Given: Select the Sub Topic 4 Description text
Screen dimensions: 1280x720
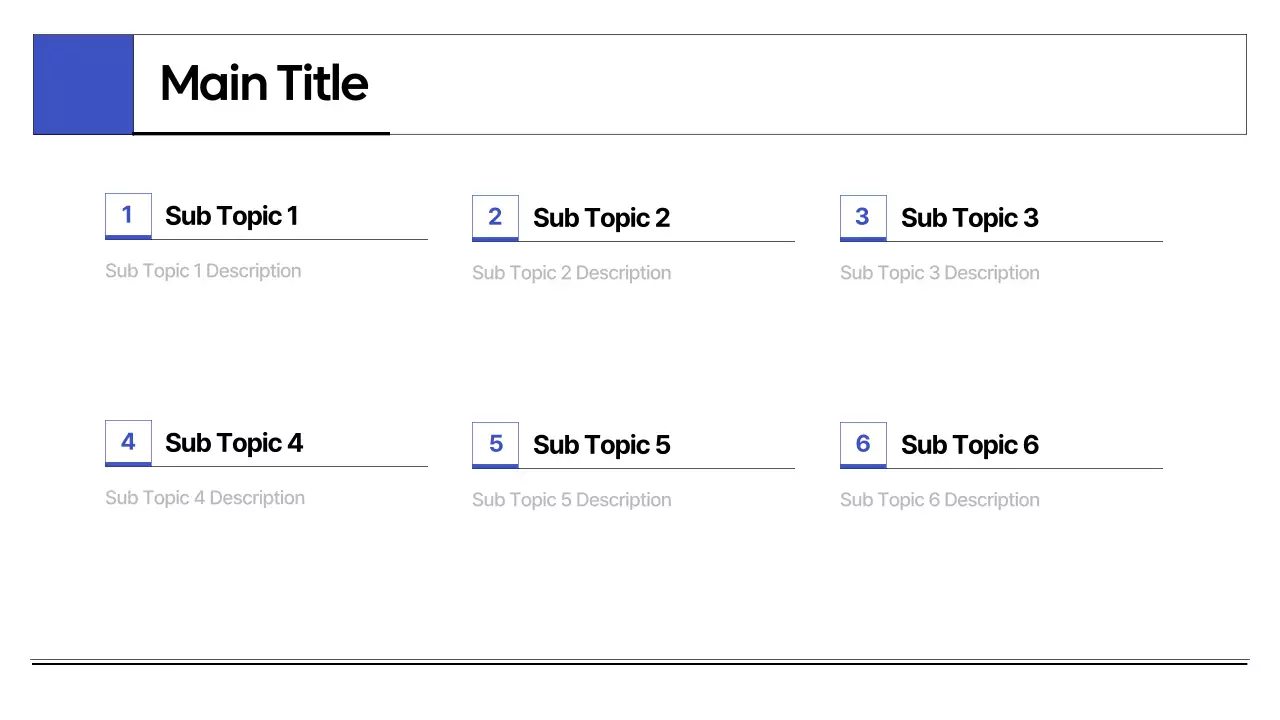Looking at the screenshot, I should (205, 498).
